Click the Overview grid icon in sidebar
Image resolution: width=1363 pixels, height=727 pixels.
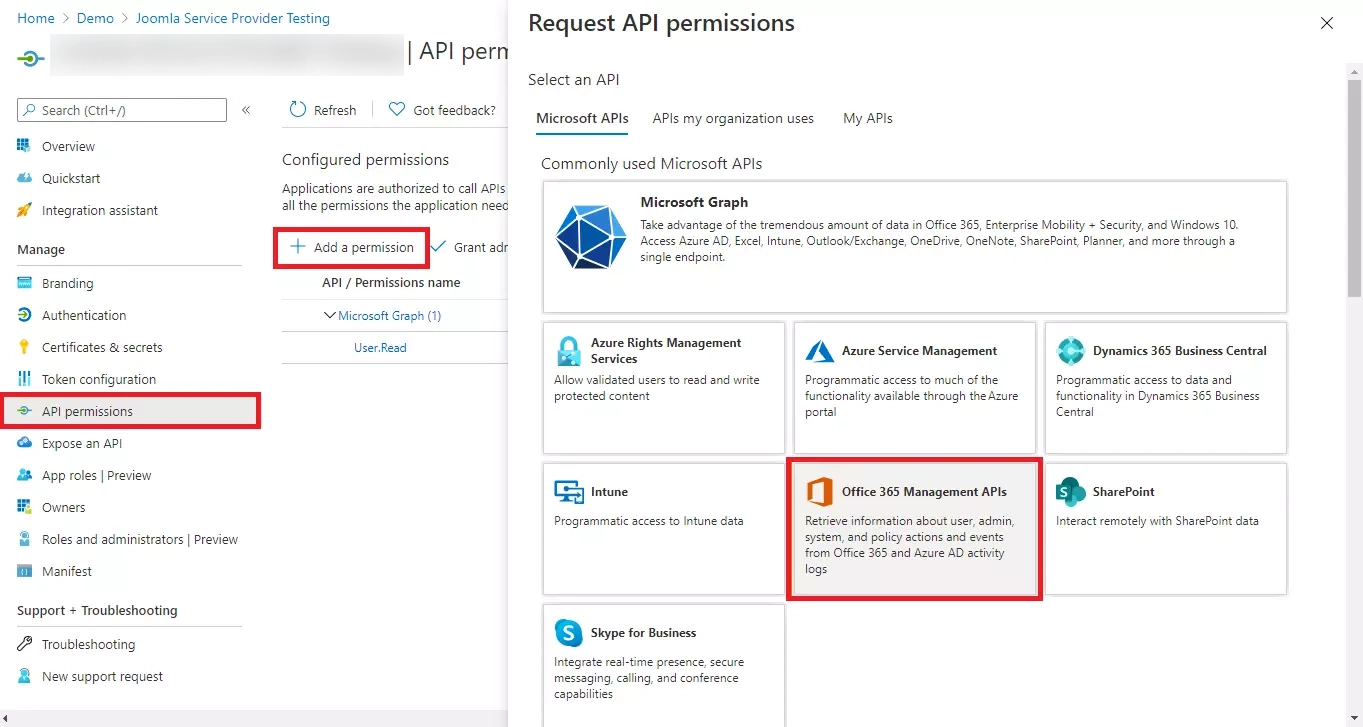pyautogui.click(x=24, y=146)
